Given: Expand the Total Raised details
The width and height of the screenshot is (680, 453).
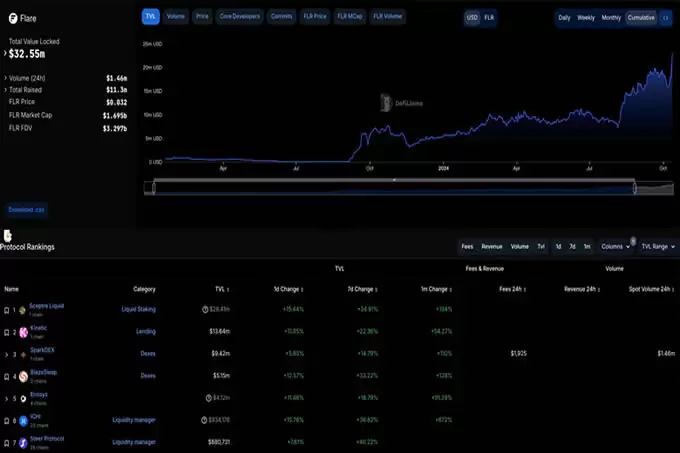Looking at the screenshot, I should 5,90.
